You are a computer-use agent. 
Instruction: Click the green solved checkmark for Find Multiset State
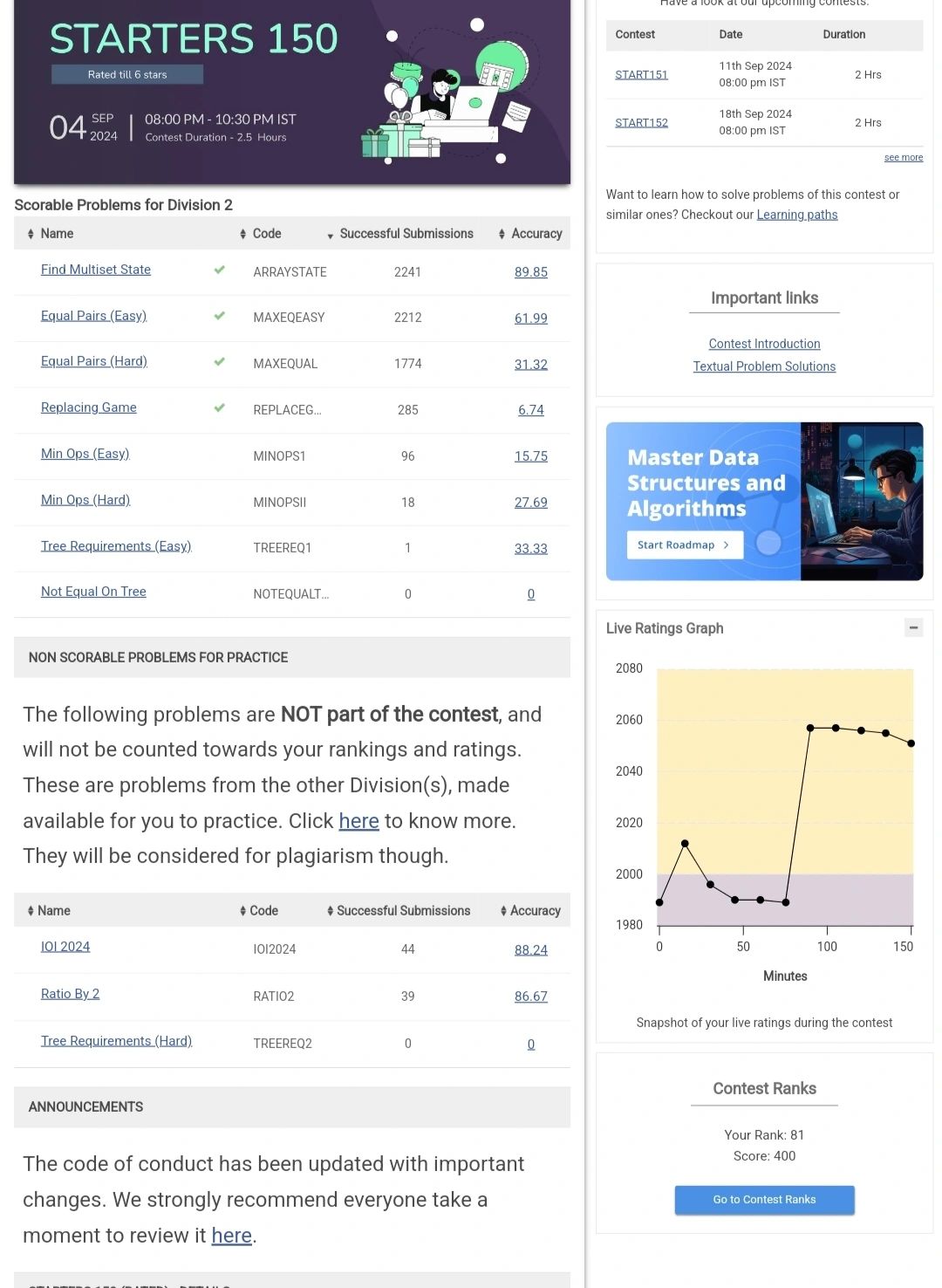(x=219, y=270)
